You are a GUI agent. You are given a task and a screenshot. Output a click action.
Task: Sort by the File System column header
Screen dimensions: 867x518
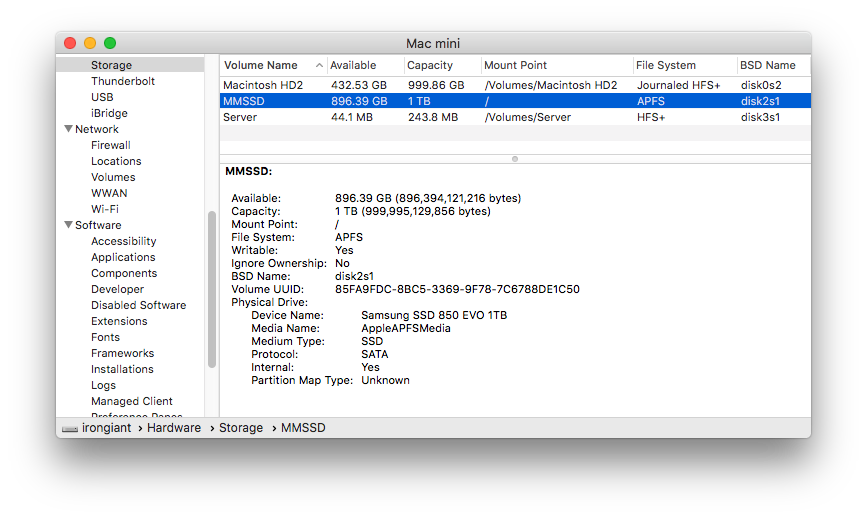[x=685, y=65]
